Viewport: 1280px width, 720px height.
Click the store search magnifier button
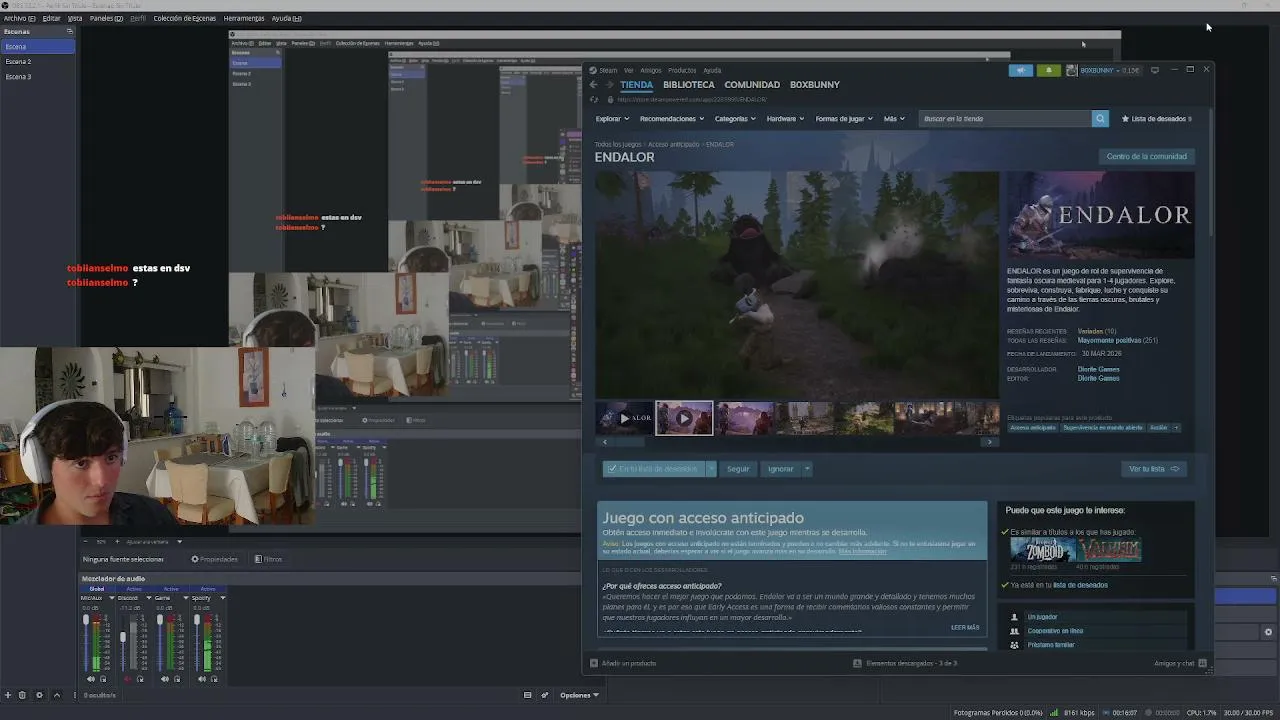click(x=1100, y=119)
